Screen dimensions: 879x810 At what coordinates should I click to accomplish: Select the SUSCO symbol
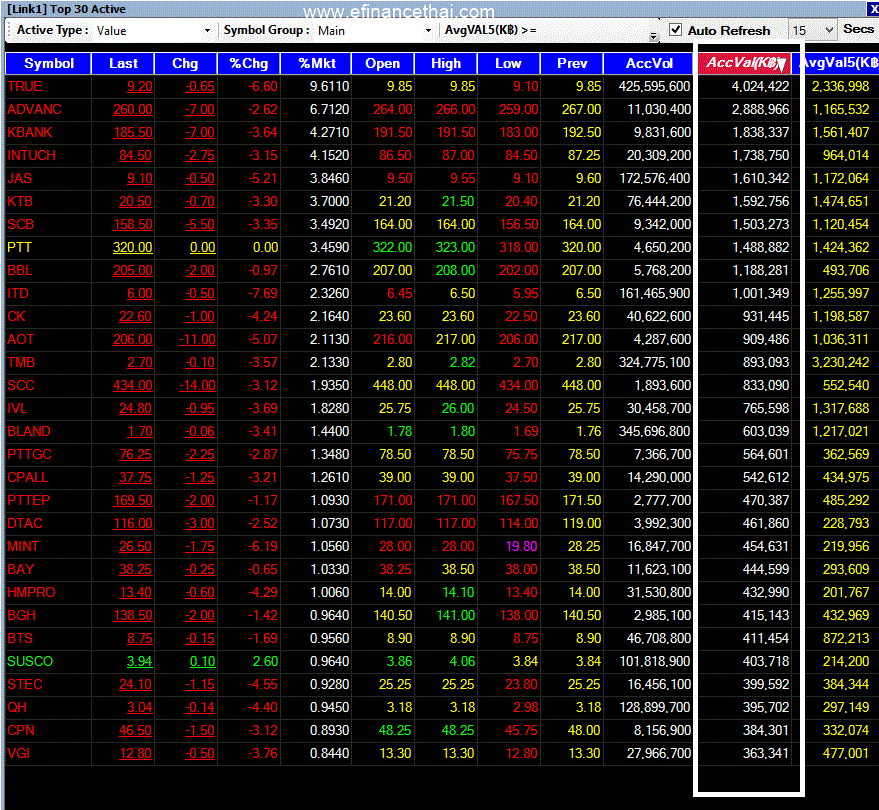pos(30,661)
